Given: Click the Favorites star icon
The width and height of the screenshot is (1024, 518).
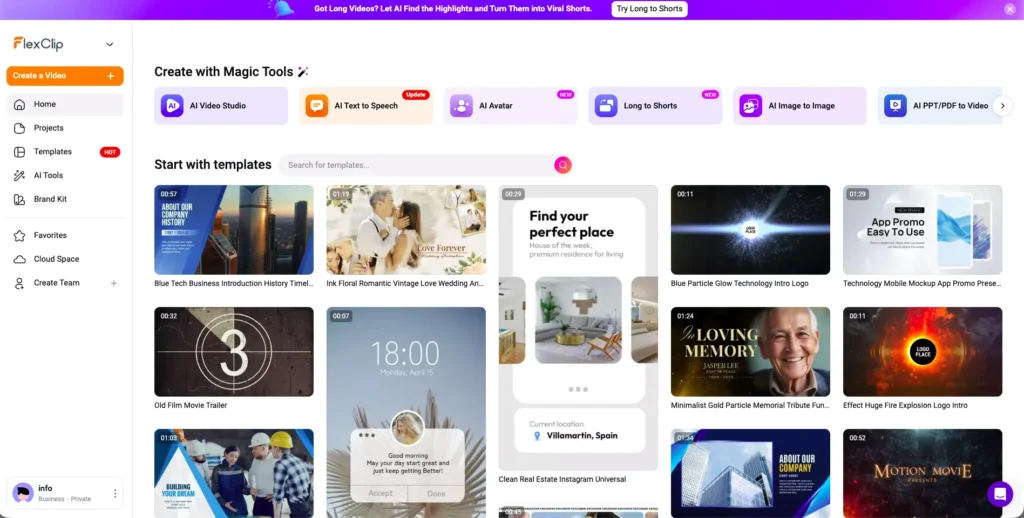Looking at the screenshot, I should tap(20, 235).
